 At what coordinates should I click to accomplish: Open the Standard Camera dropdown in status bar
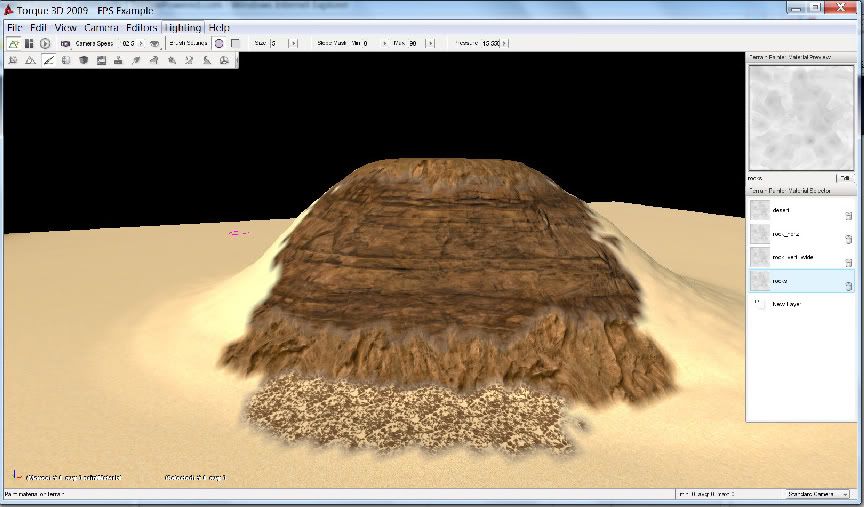844,494
